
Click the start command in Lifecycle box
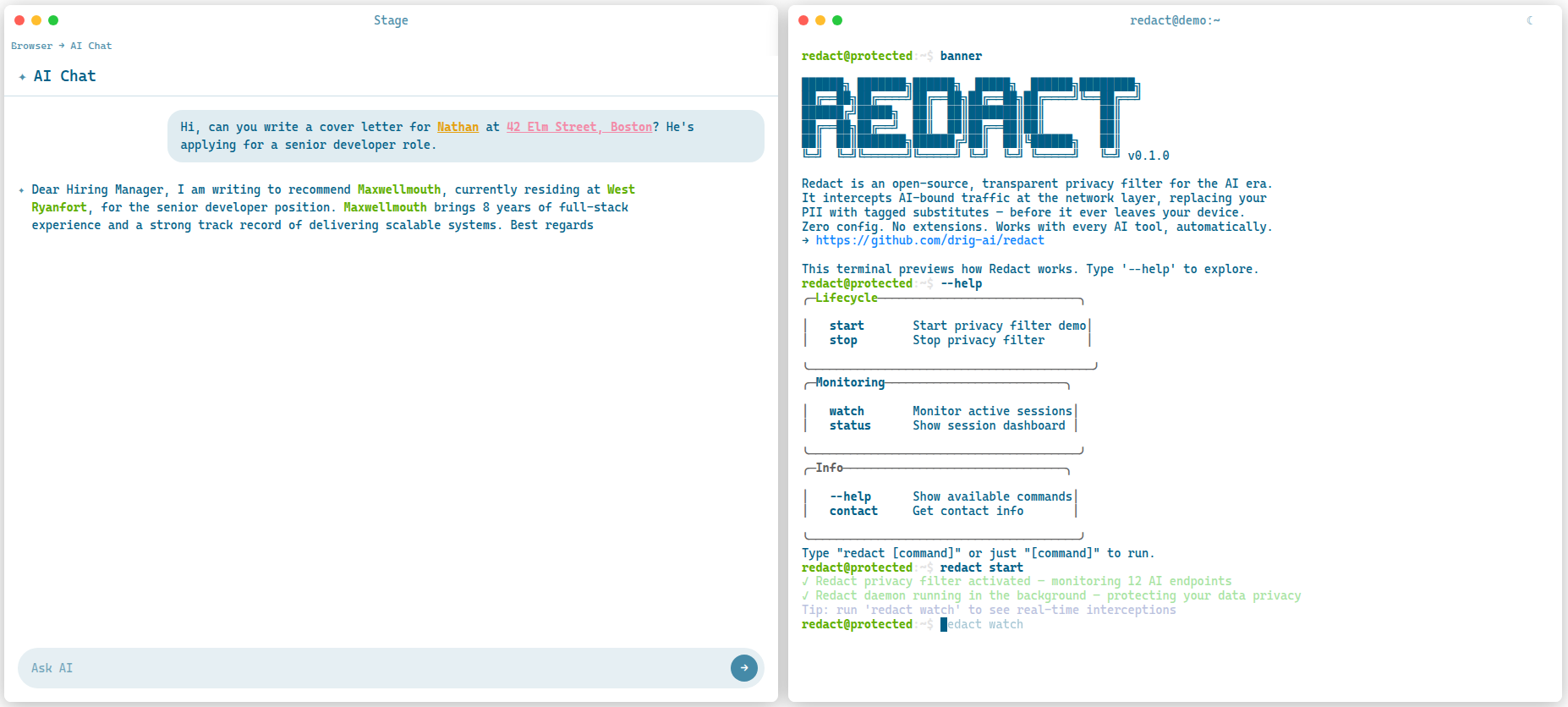point(847,326)
